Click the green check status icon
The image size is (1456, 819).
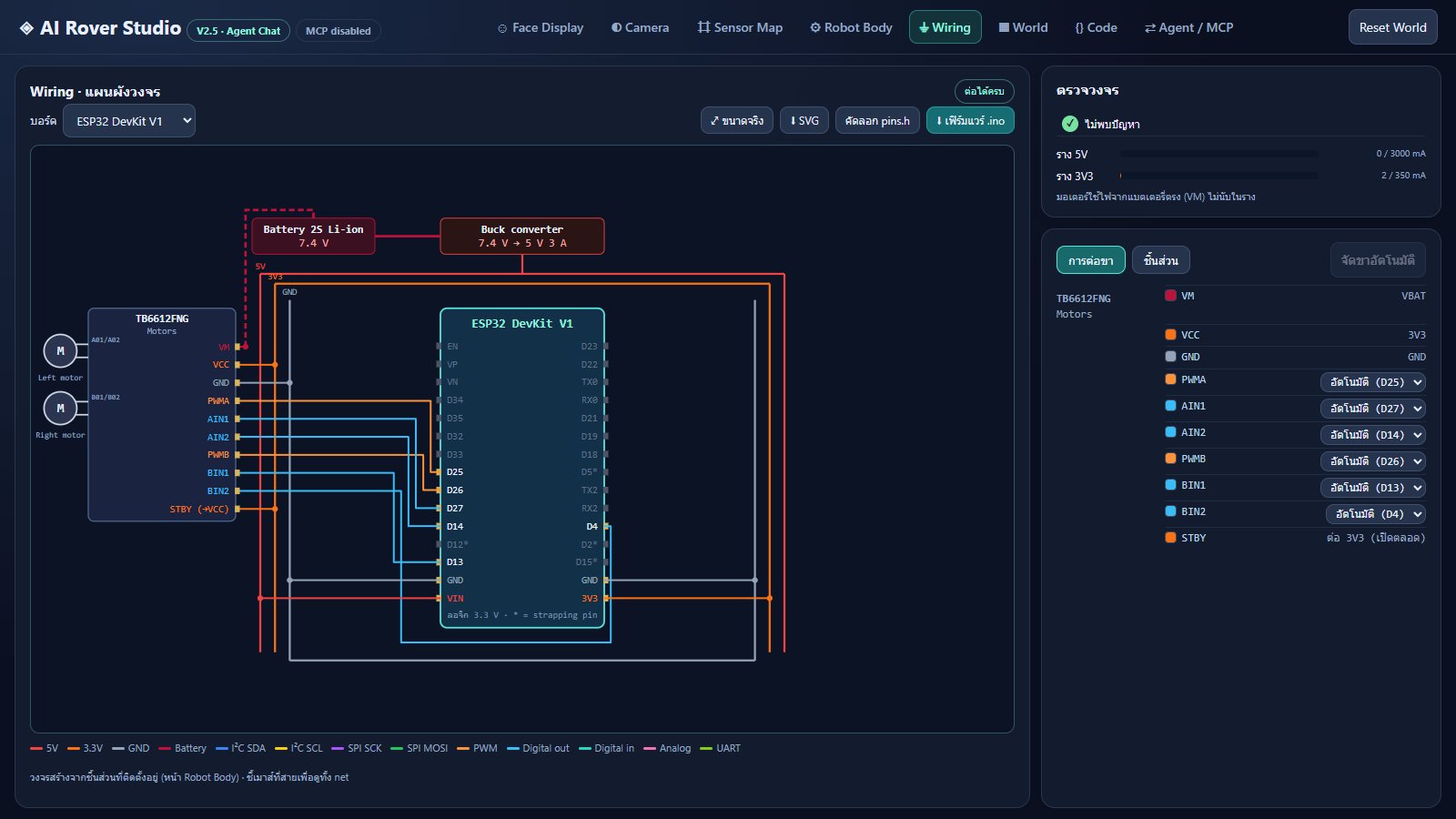[x=1070, y=124]
